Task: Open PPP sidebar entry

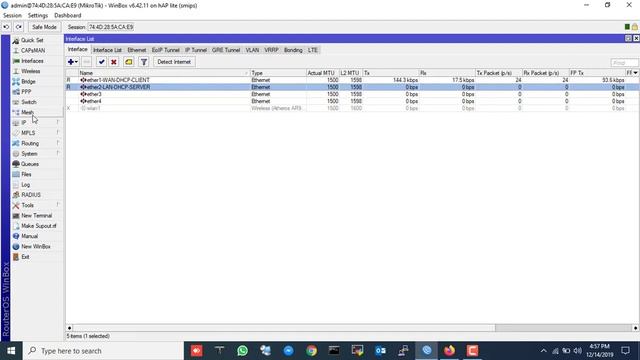Action: click(26, 92)
